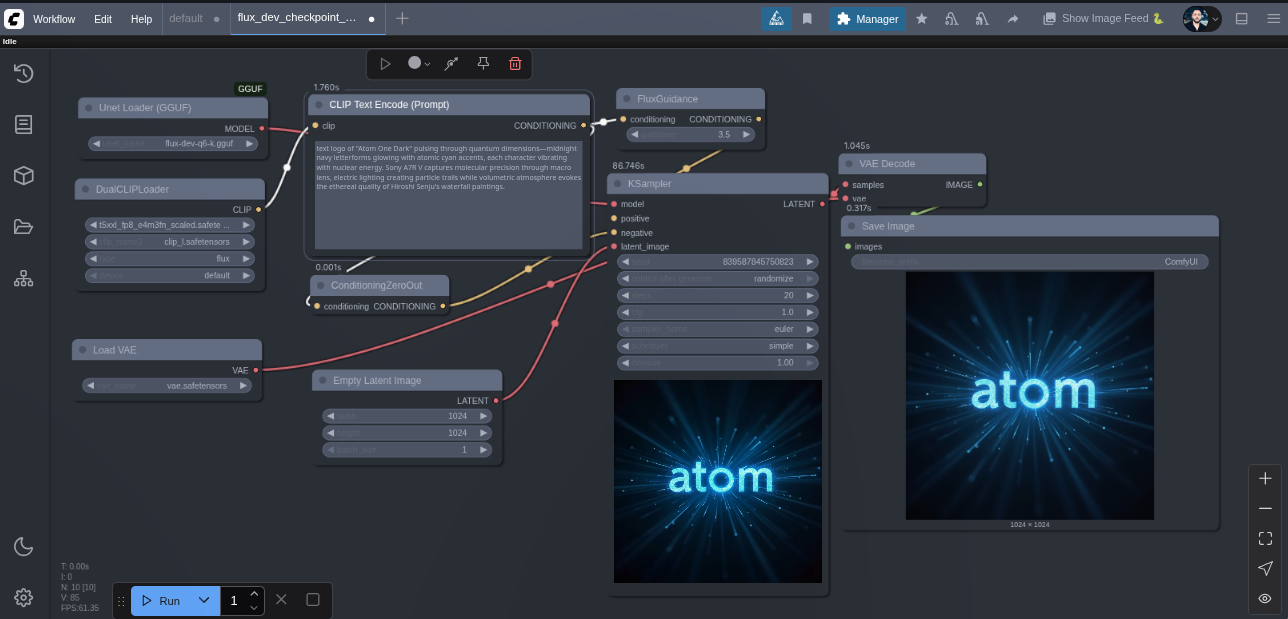Image resolution: width=1288 pixels, height=619 pixels.
Task: Click the delete trash icon in selection toolbar
Action: 515,64
